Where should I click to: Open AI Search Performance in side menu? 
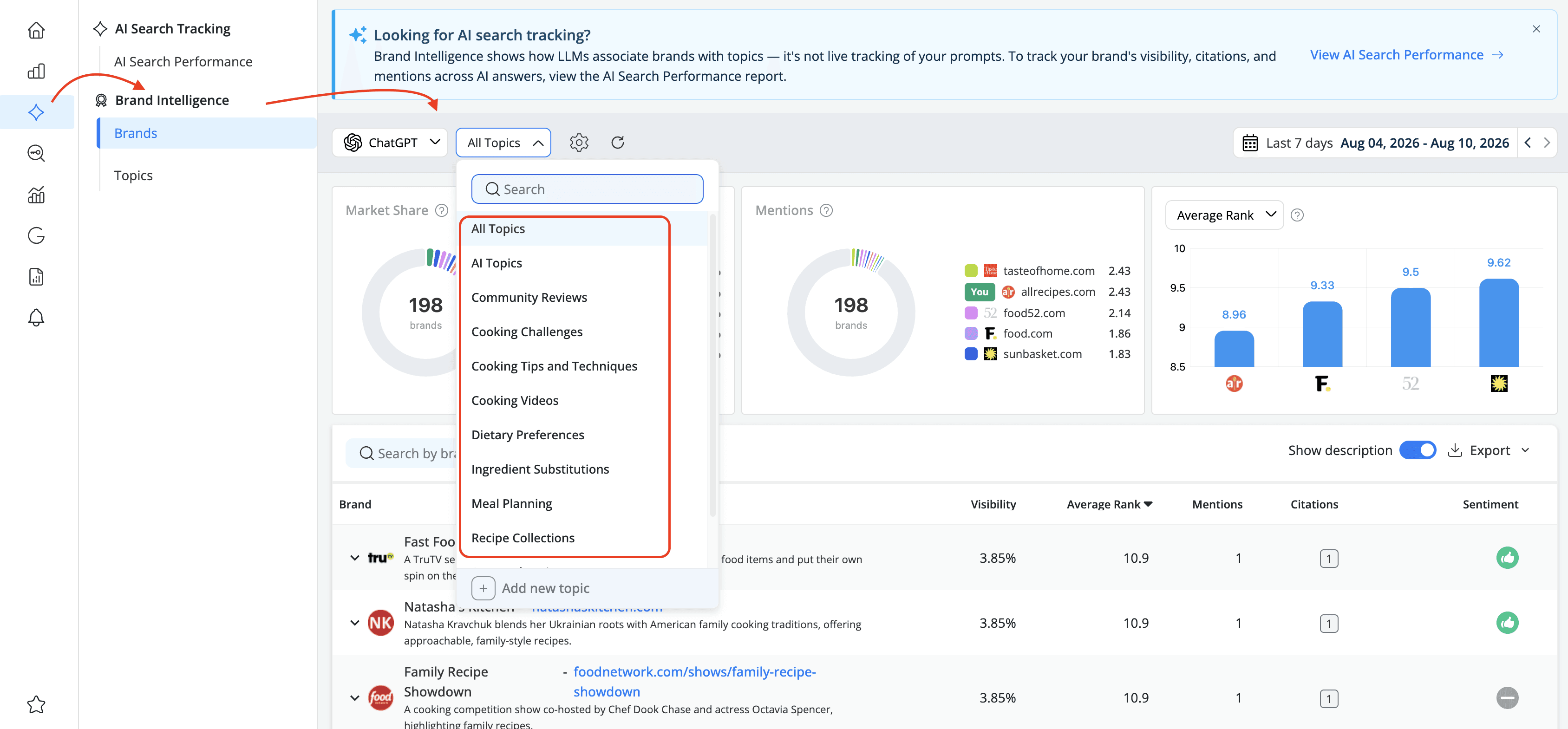pos(183,61)
